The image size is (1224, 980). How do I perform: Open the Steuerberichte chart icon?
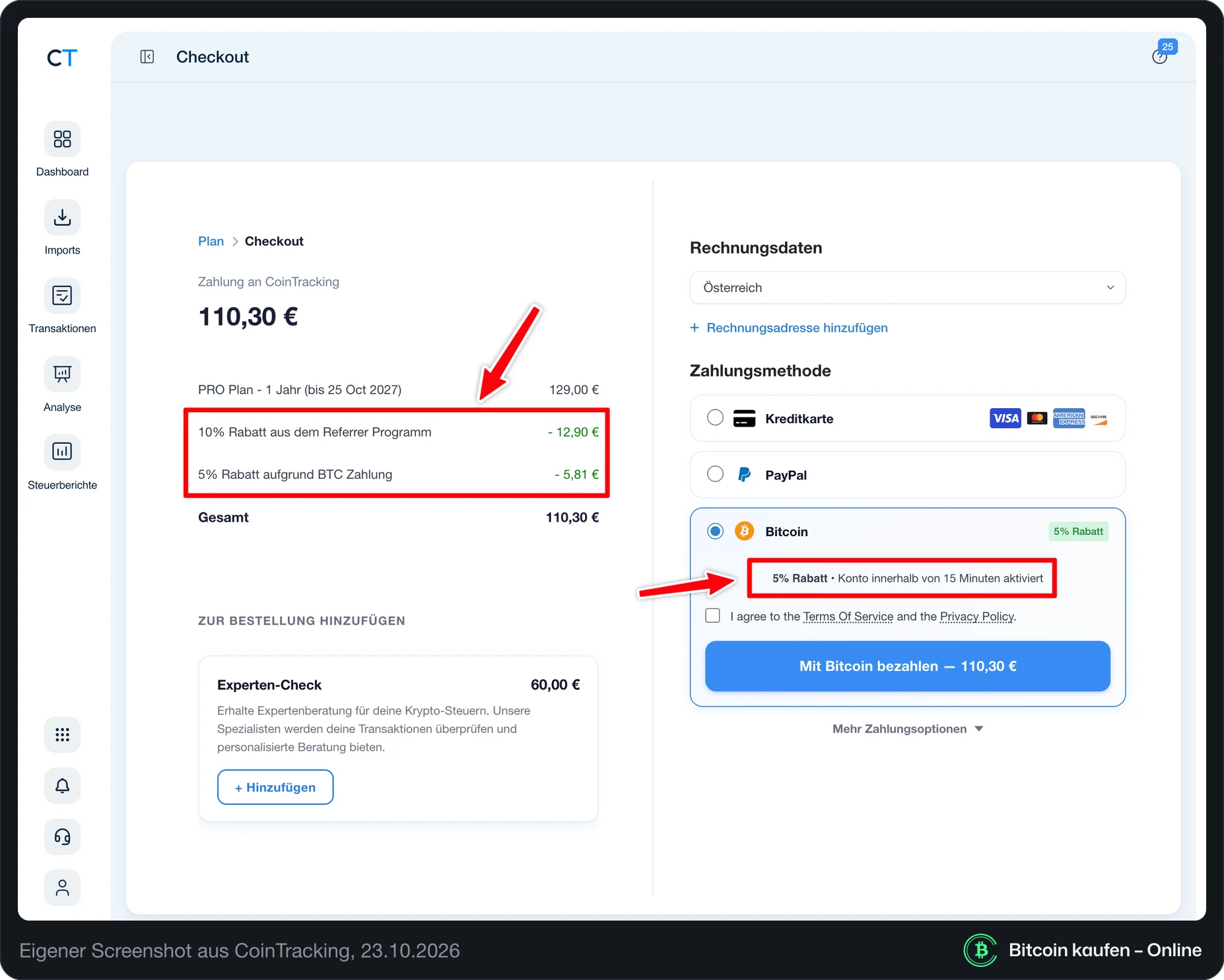[x=62, y=452]
